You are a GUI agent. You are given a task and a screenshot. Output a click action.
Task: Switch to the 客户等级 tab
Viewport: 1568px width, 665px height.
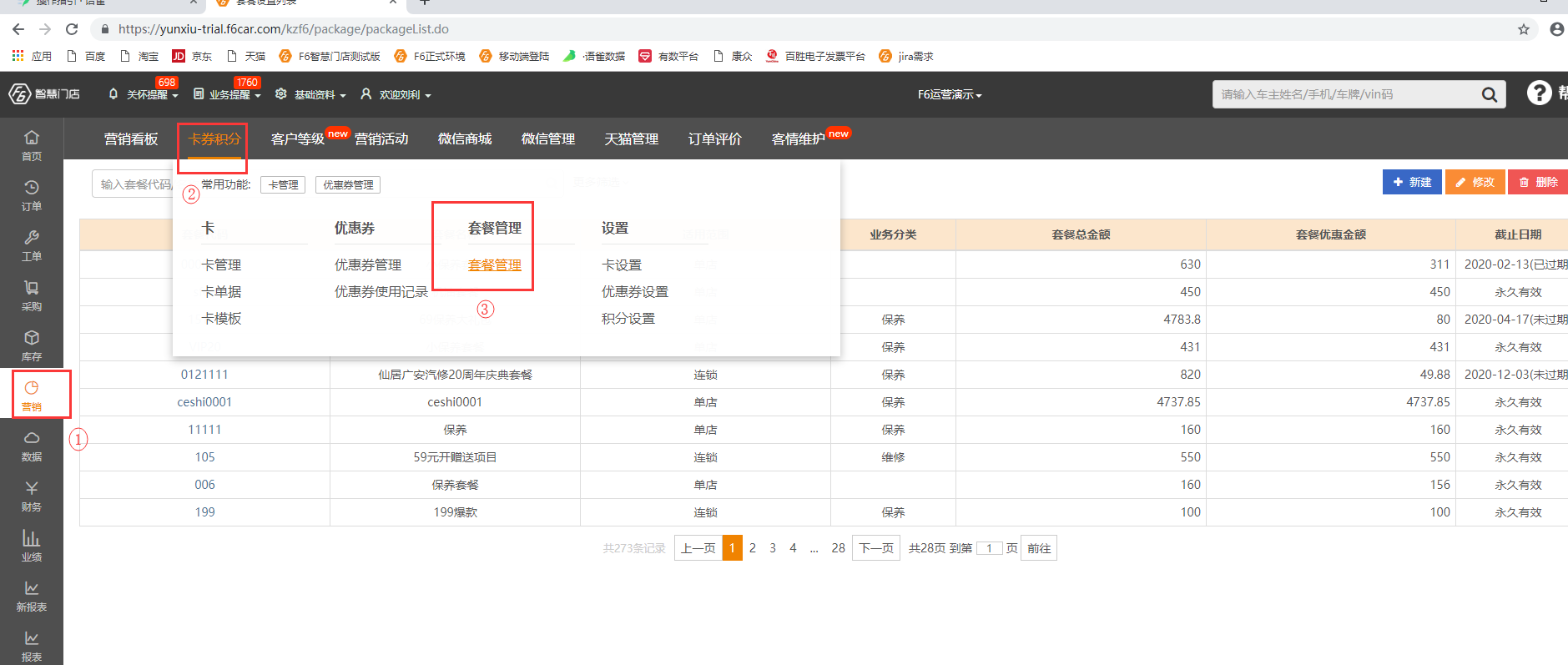point(298,139)
